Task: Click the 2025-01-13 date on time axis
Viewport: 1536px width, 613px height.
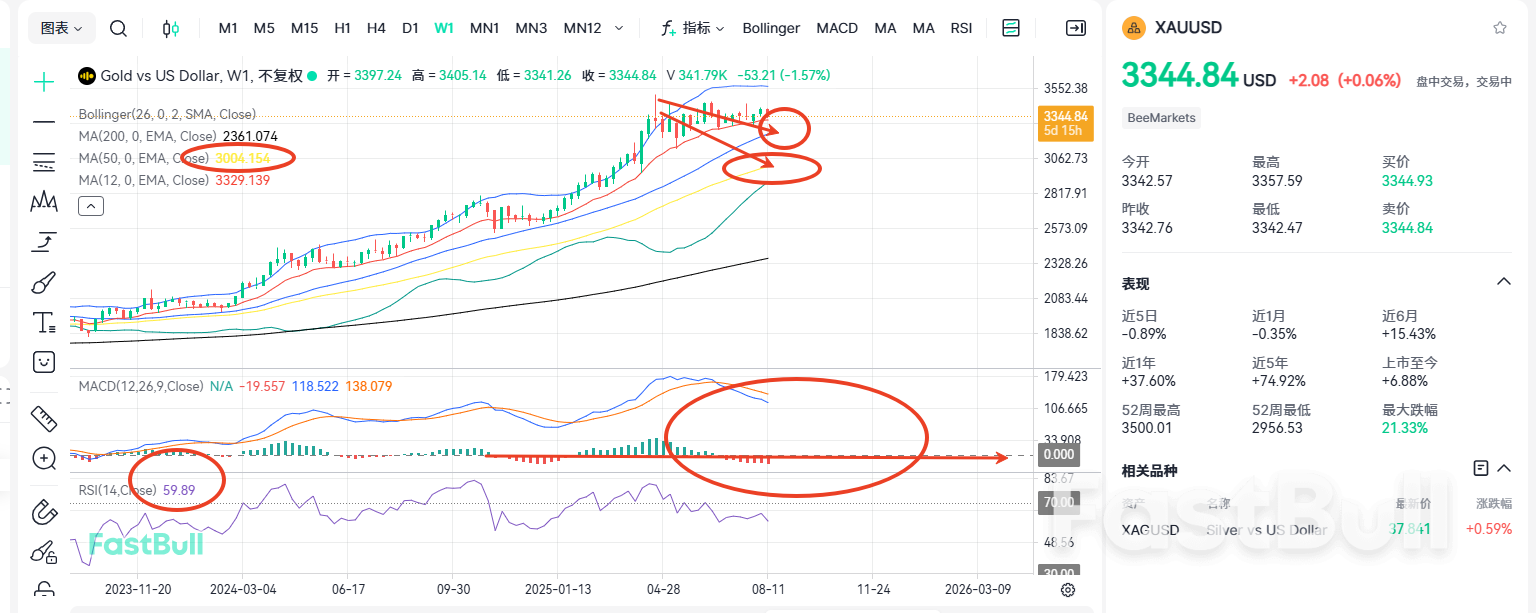Action: [x=560, y=590]
